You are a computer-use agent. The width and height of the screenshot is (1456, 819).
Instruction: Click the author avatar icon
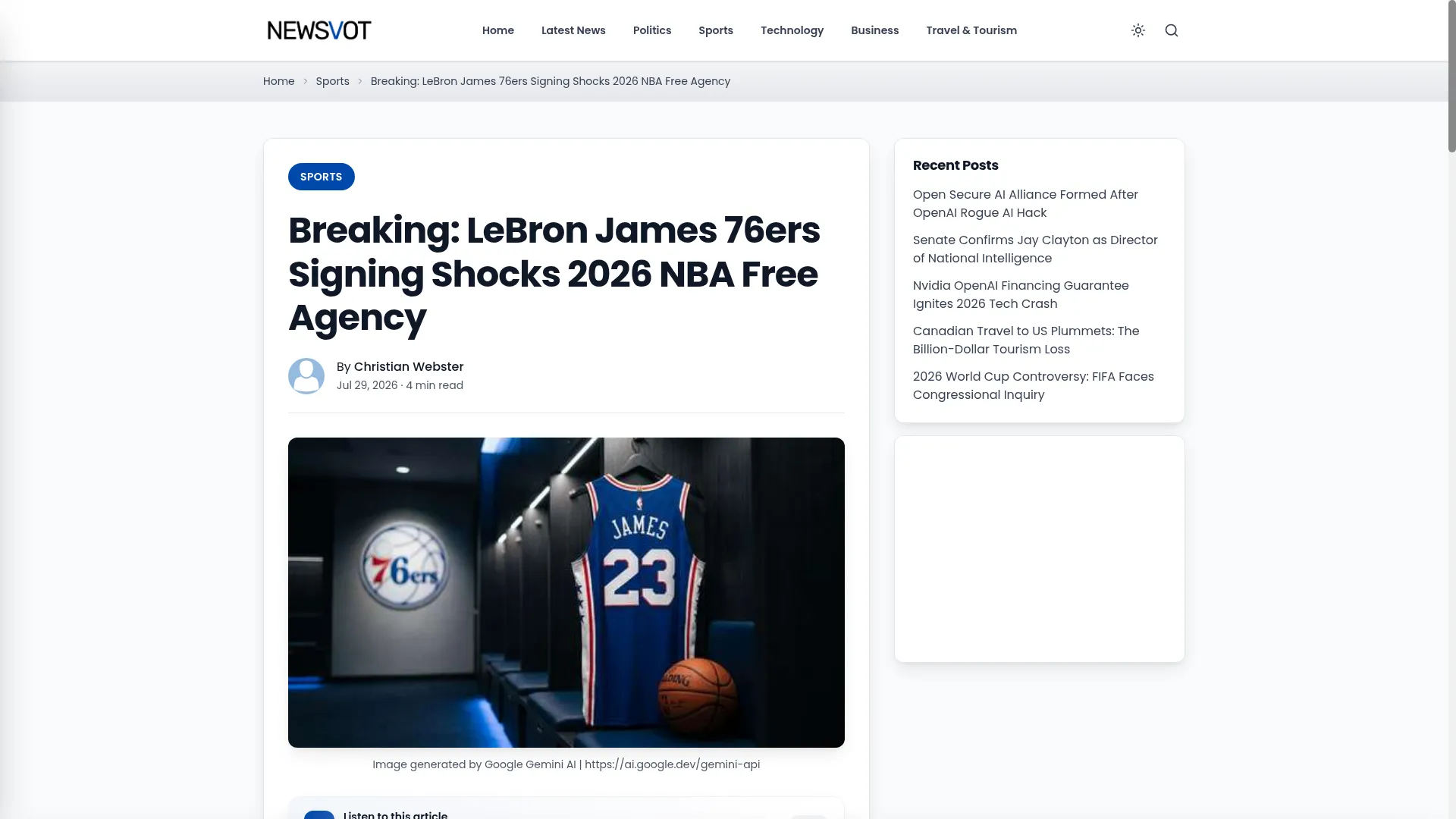(x=306, y=376)
